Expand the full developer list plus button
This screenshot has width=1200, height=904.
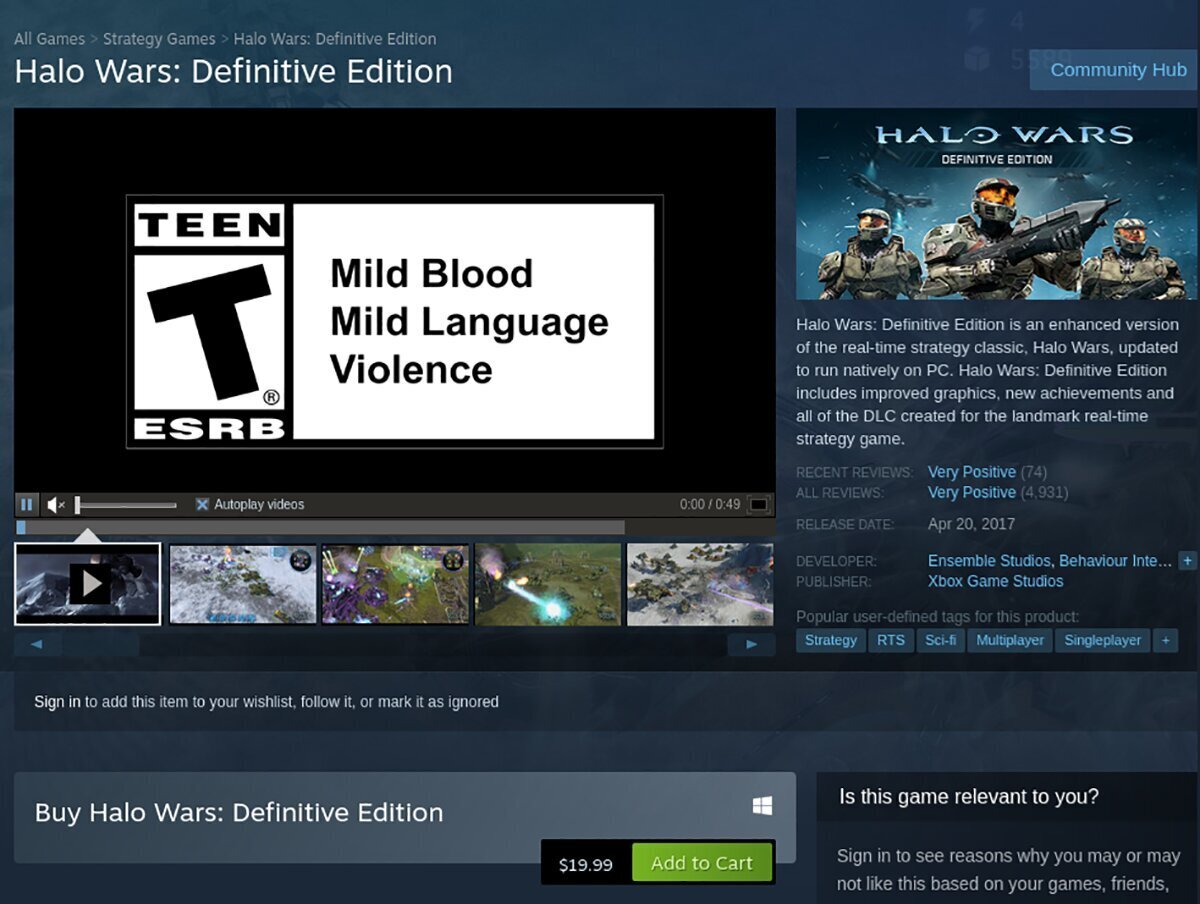[1187, 561]
